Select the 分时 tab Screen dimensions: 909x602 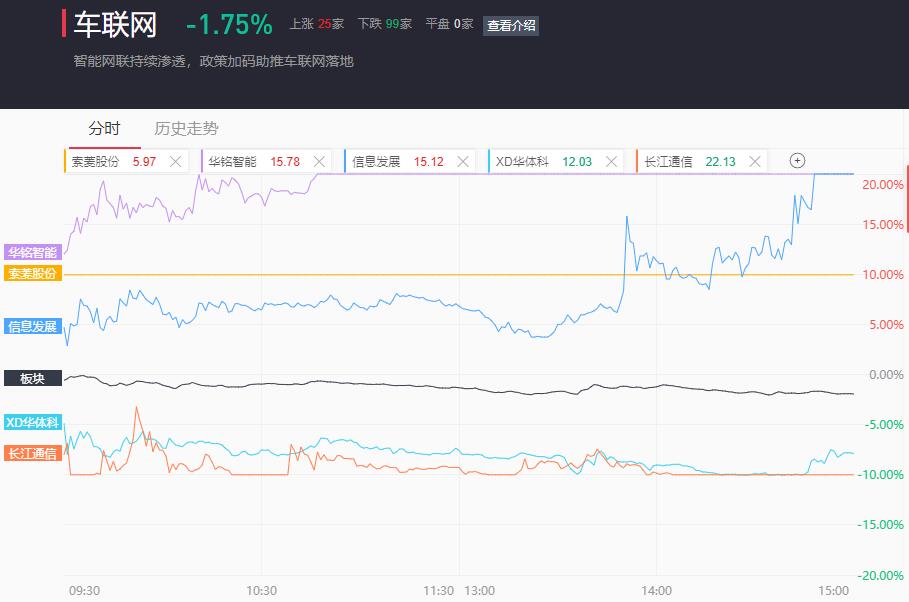point(104,128)
